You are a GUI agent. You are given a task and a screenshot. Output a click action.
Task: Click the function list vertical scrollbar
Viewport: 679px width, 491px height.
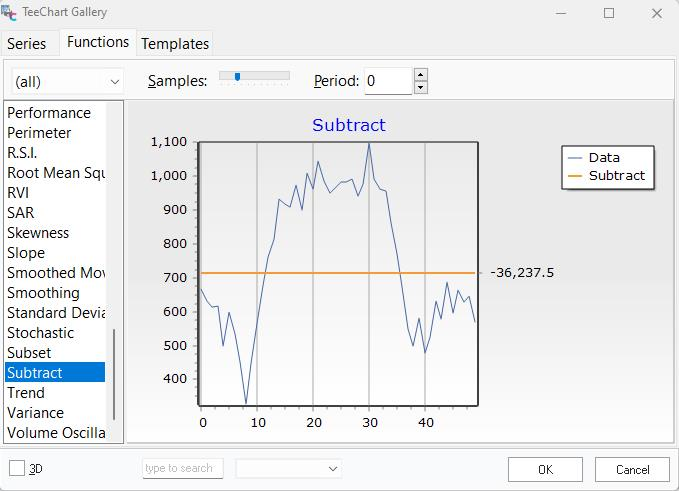[115, 375]
